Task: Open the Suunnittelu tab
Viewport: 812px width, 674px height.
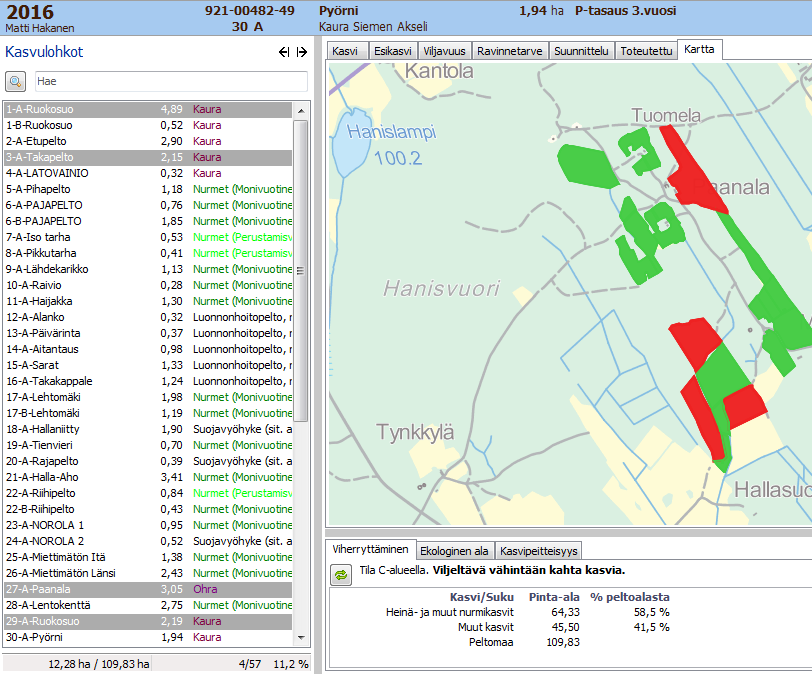Action: point(581,51)
